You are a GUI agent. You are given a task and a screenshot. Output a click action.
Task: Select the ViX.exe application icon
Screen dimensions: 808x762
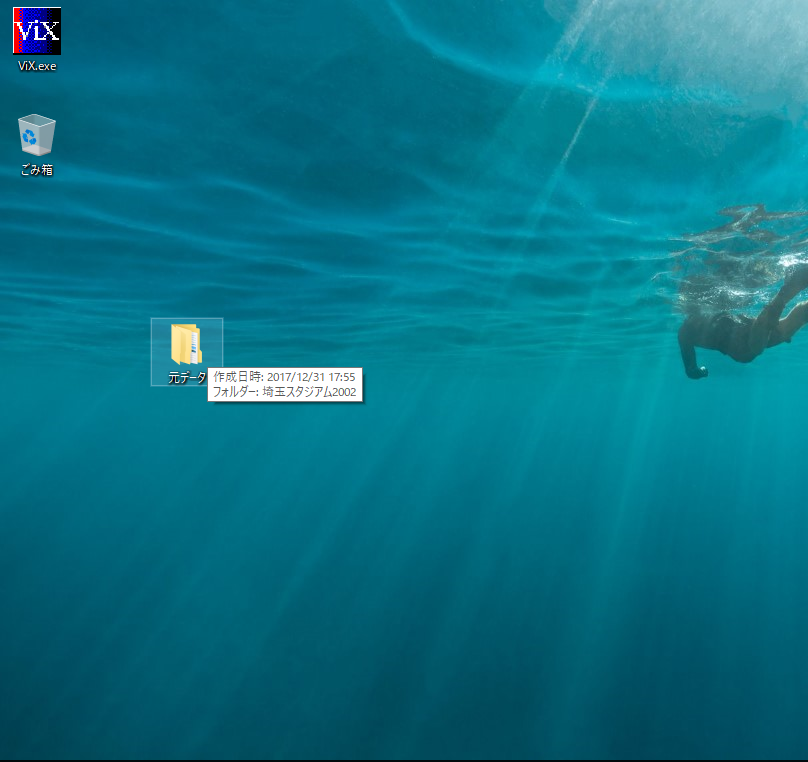pos(37,31)
